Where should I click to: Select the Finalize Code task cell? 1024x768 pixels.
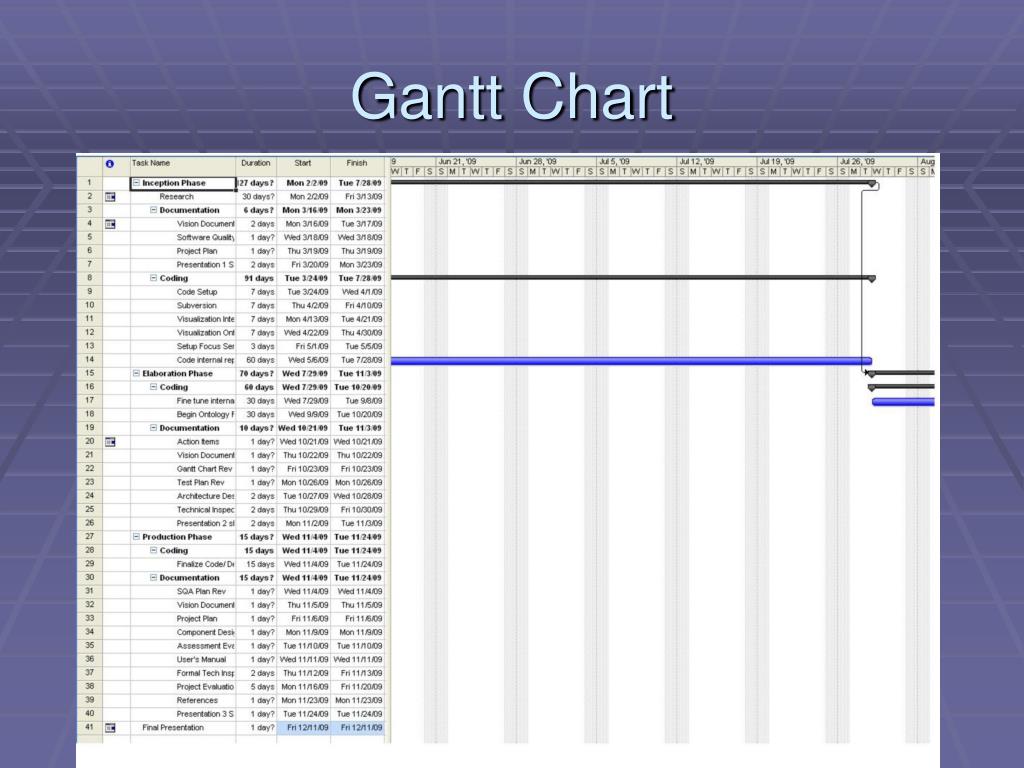coord(183,564)
